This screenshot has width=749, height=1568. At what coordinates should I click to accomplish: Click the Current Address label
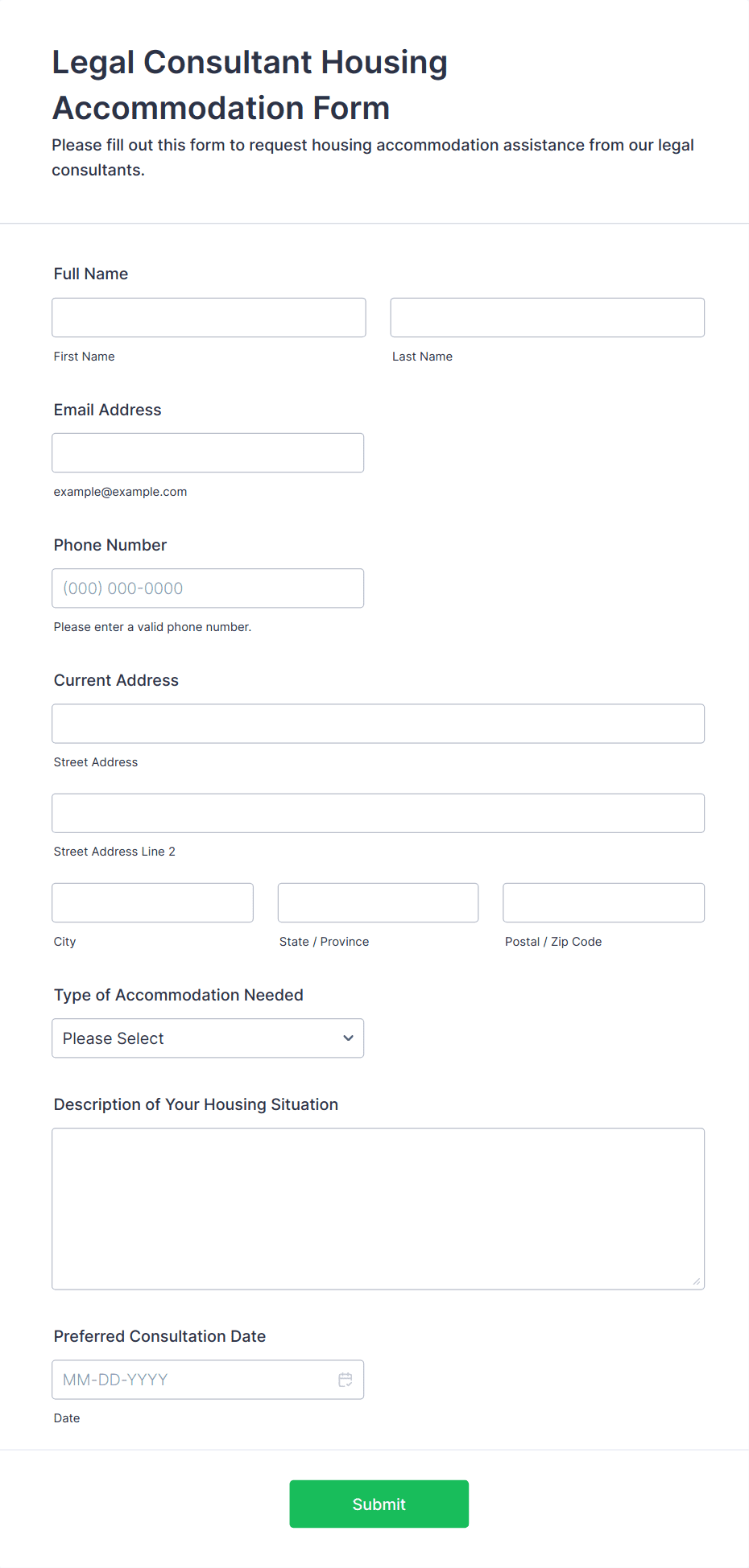click(x=116, y=680)
